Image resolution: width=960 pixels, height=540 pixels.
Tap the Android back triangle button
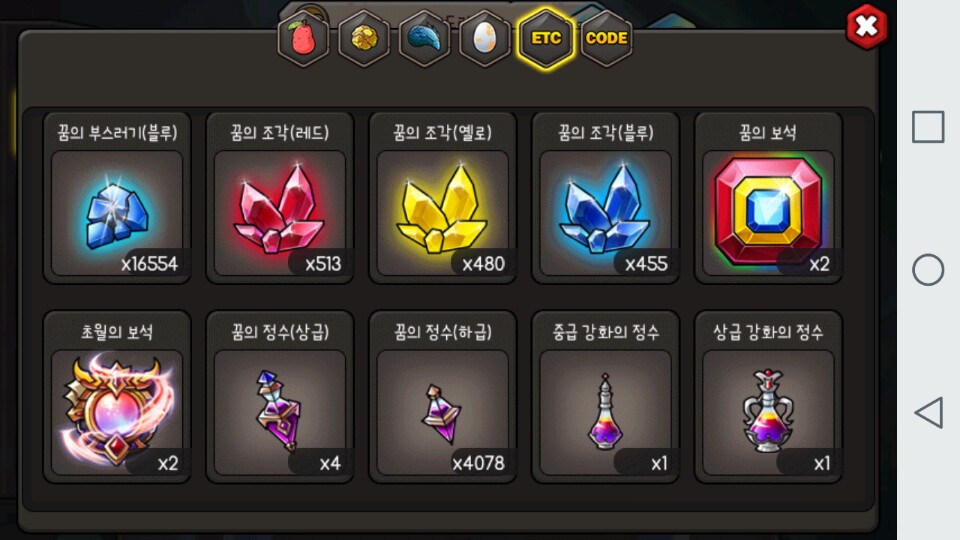[x=929, y=413]
